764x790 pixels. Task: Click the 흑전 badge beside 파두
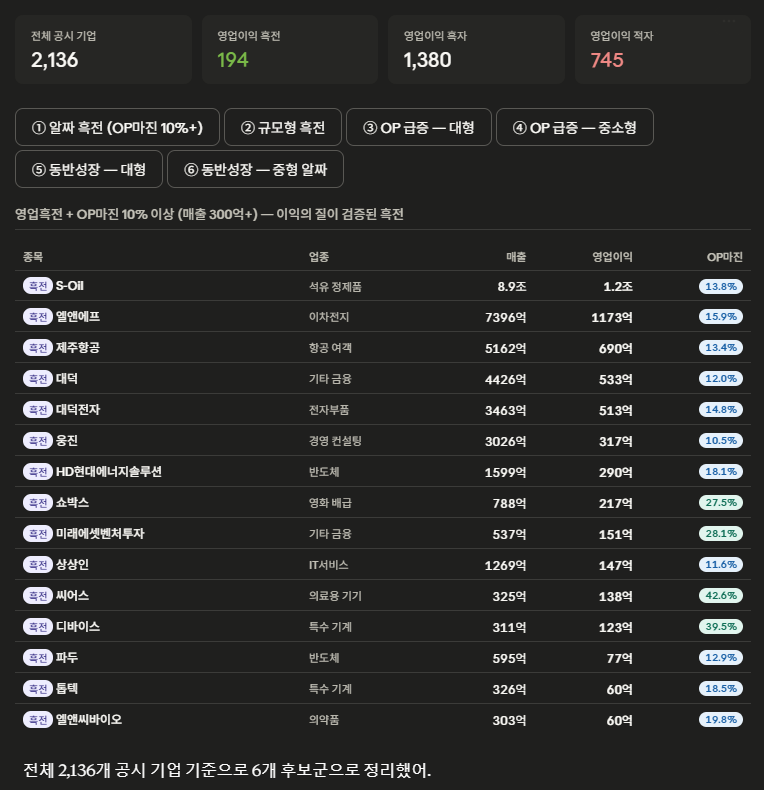coord(38,657)
